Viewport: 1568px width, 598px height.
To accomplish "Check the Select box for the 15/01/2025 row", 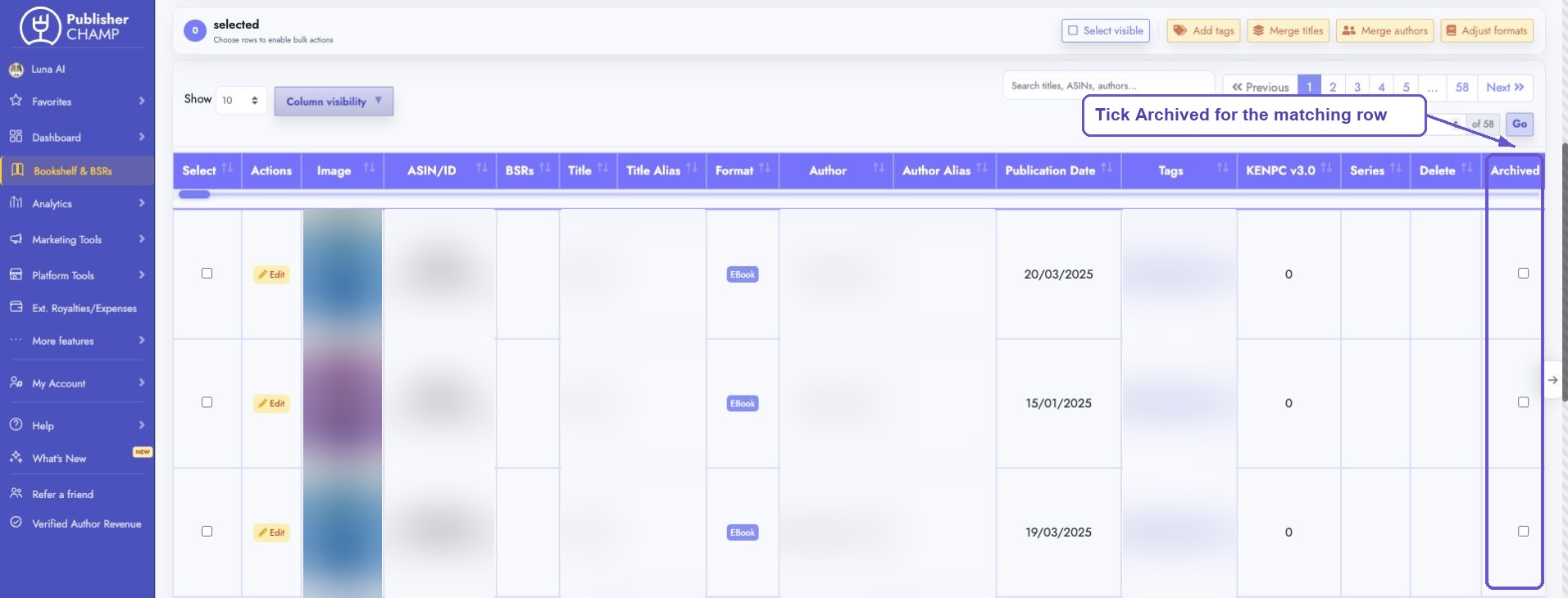I will click(207, 402).
